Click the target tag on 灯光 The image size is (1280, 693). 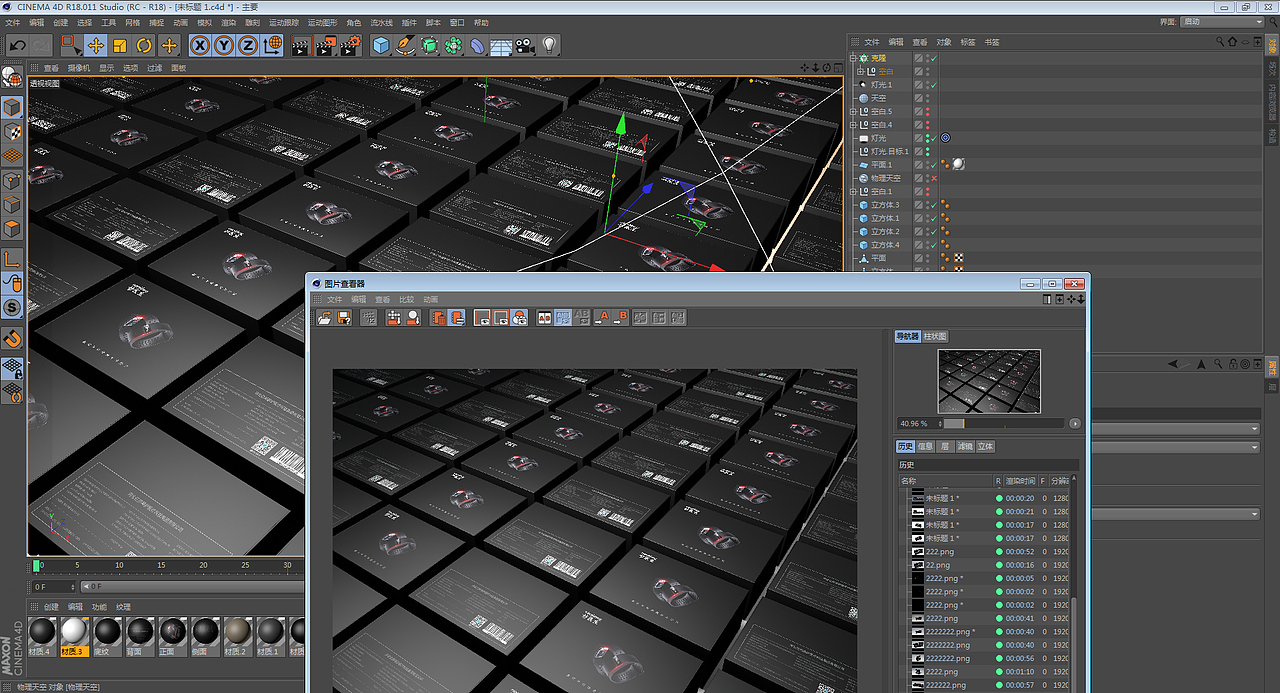(946, 138)
